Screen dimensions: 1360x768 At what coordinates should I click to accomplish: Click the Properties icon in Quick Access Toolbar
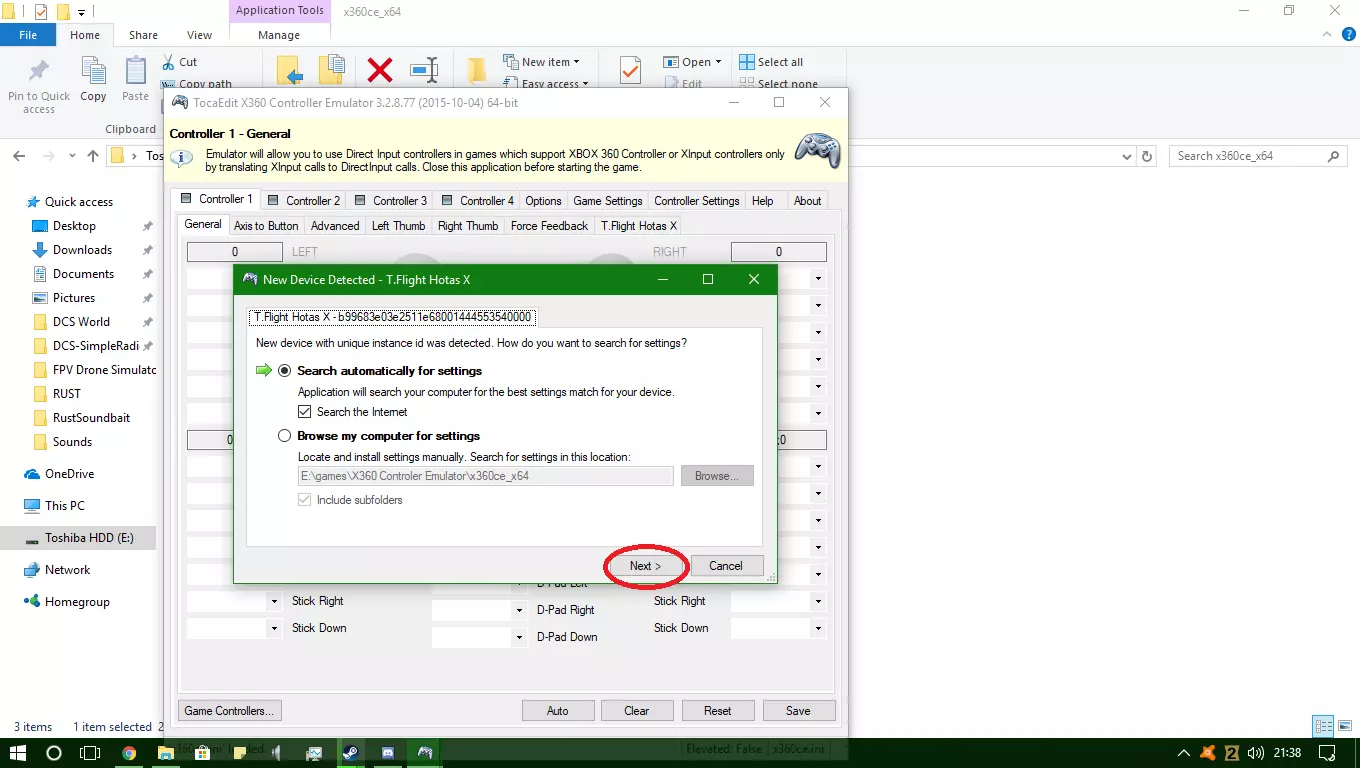coord(41,12)
